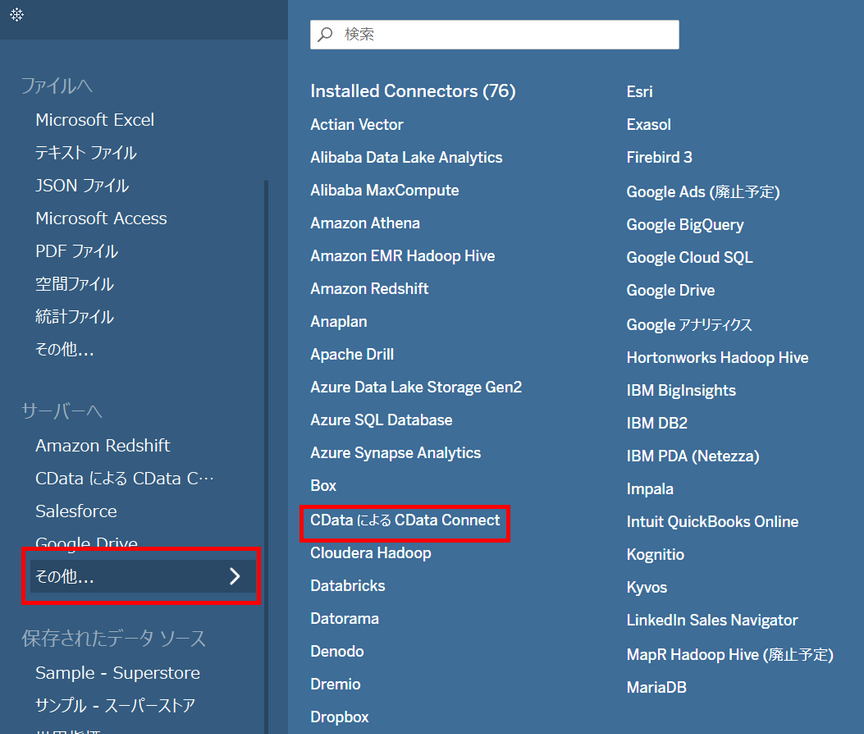
Task: Select the Esri connector
Action: click(x=639, y=91)
